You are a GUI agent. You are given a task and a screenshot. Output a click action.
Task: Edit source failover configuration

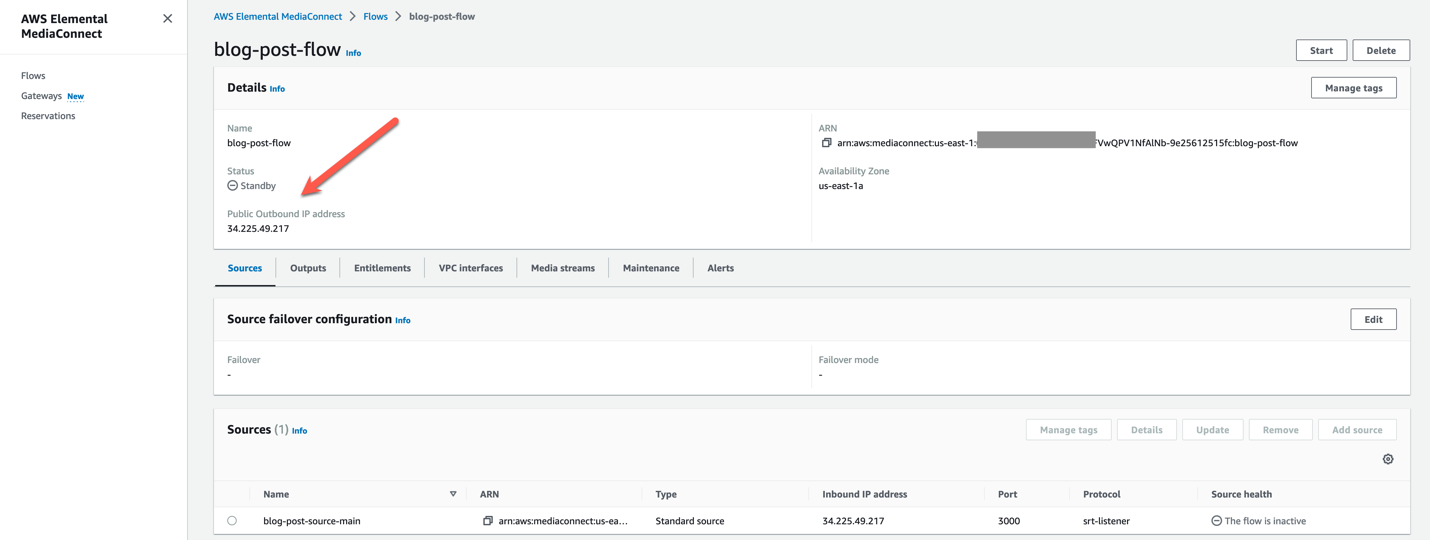(x=1373, y=319)
